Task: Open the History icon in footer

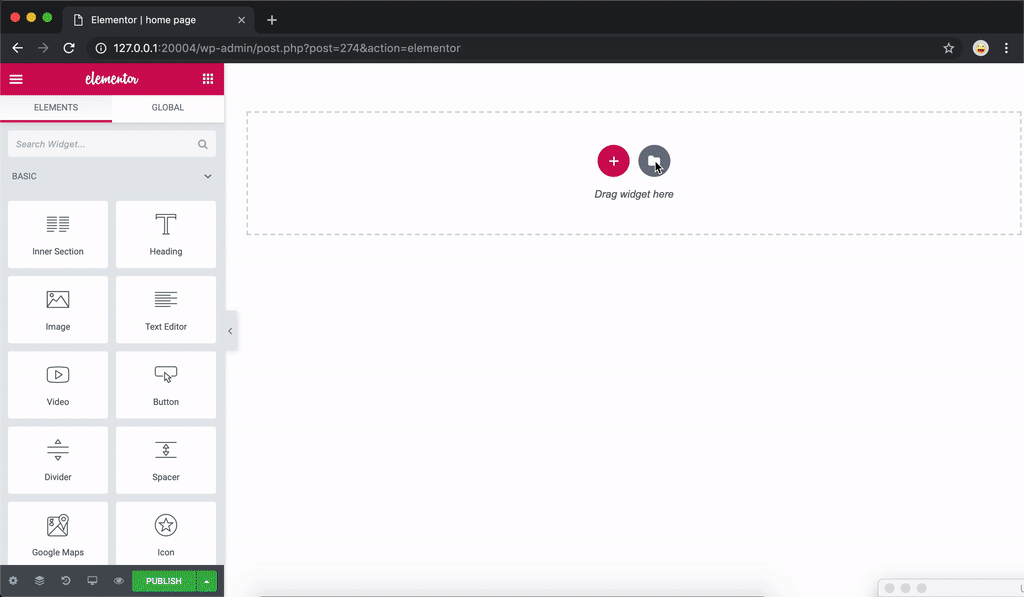Action: point(66,581)
